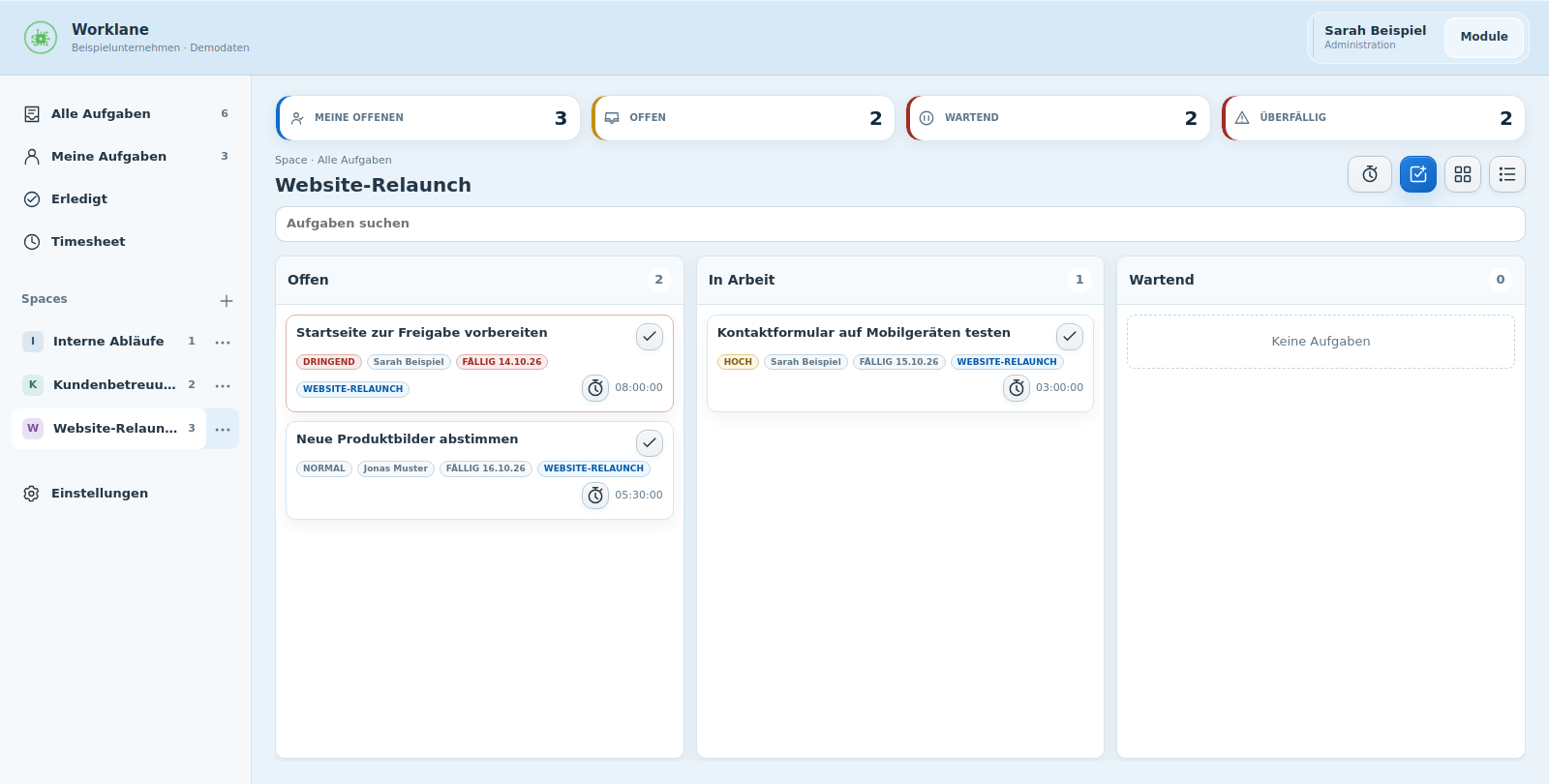Mark Kontaktformular auf Mobilgeräten testen done
Image resolution: width=1549 pixels, height=784 pixels.
(1070, 337)
